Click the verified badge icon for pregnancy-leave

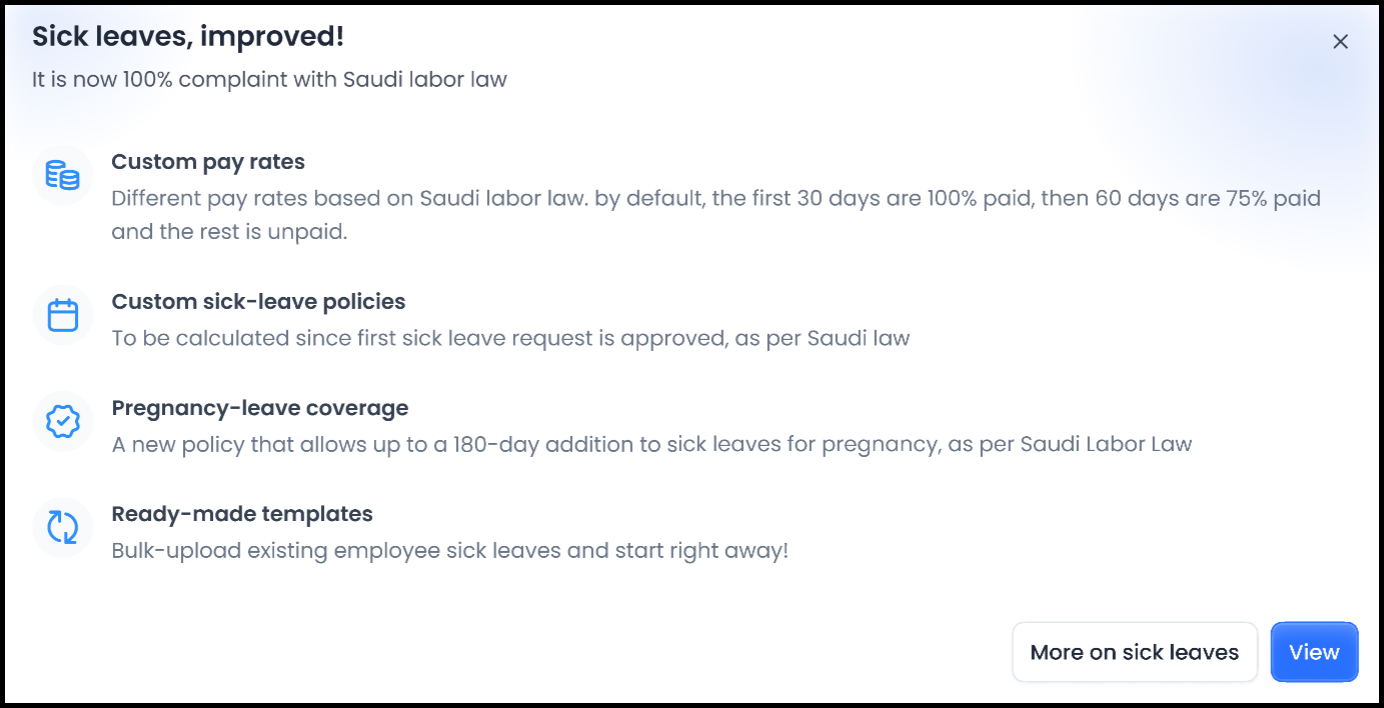62,422
